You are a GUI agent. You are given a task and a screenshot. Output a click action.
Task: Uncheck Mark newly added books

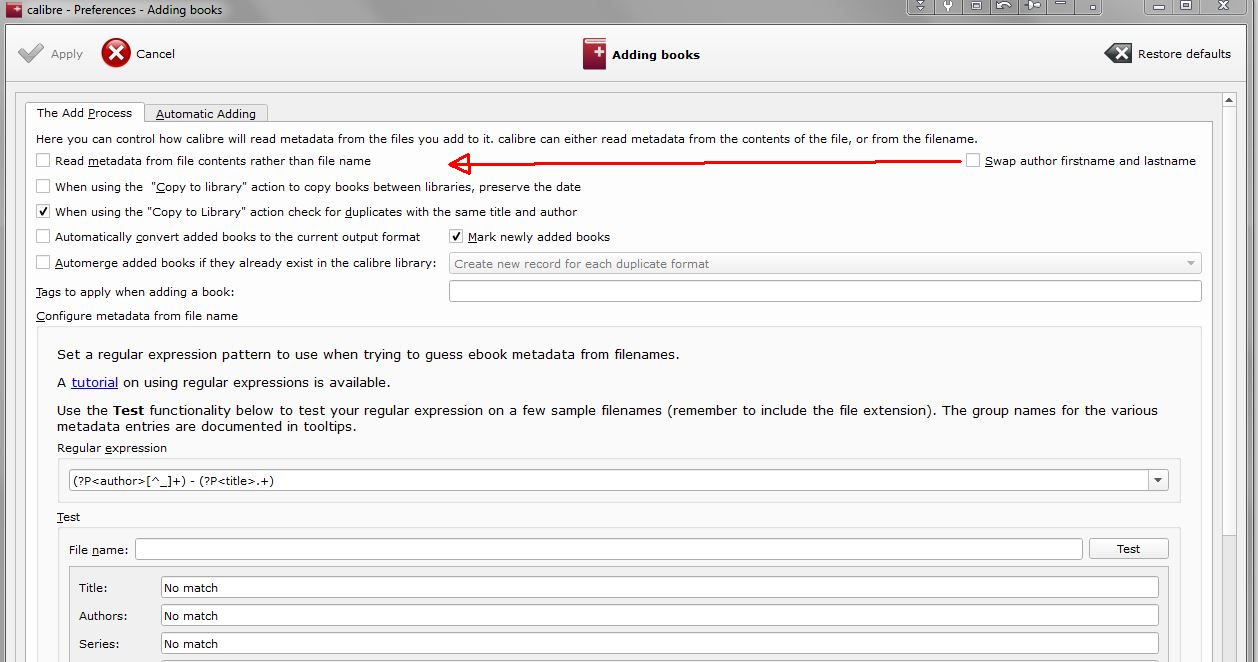coord(456,237)
